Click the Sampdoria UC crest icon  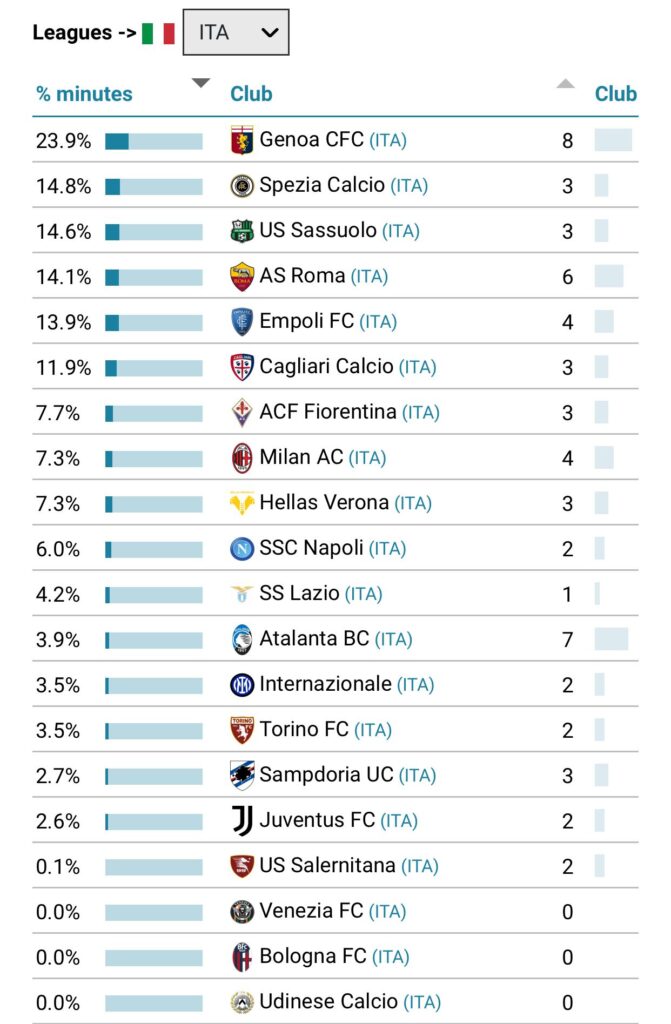click(242, 776)
